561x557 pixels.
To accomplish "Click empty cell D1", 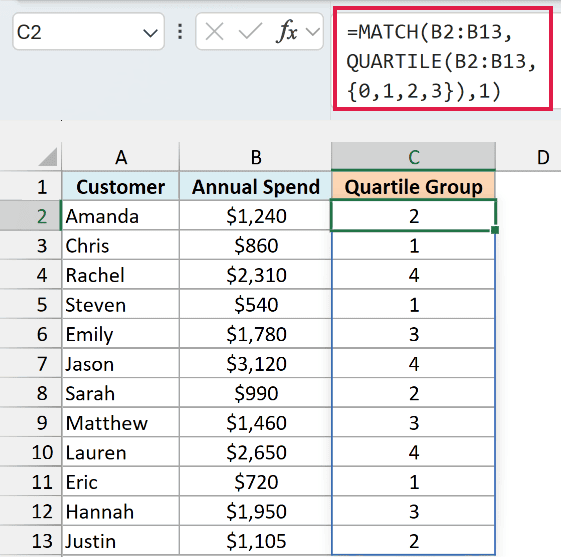I will 528,186.
